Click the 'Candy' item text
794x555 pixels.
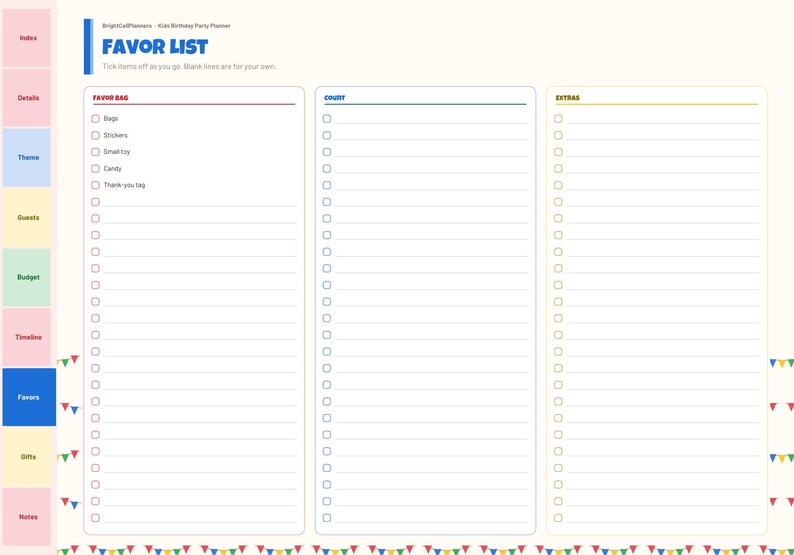pyautogui.click(x=112, y=169)
